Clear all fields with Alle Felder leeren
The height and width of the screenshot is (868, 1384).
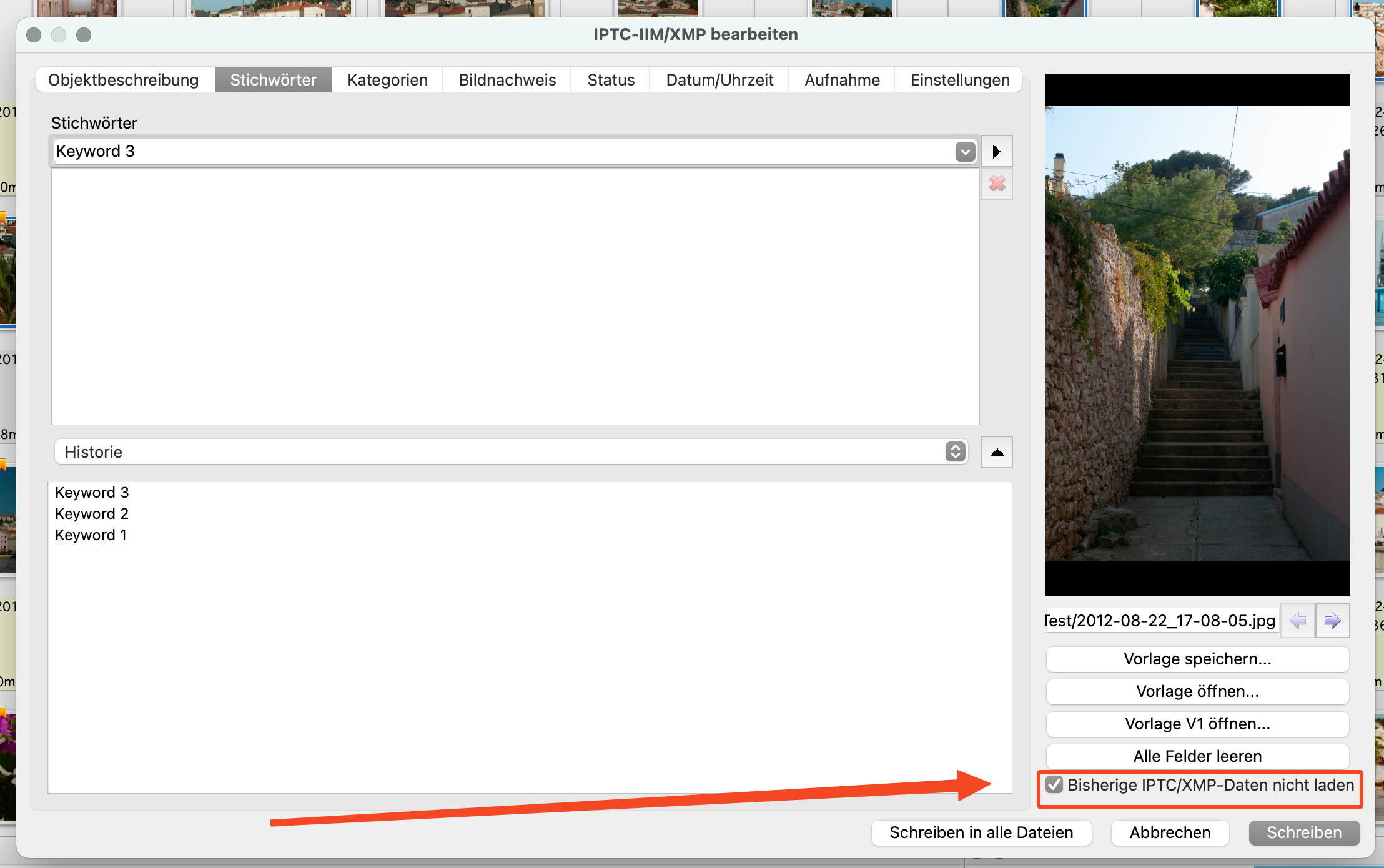pos(1197,756)
